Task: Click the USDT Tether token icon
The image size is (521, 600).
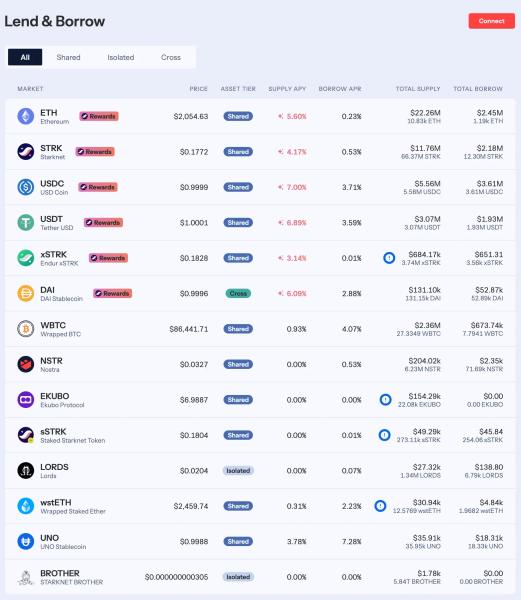Action: click(x=26, y=223)
